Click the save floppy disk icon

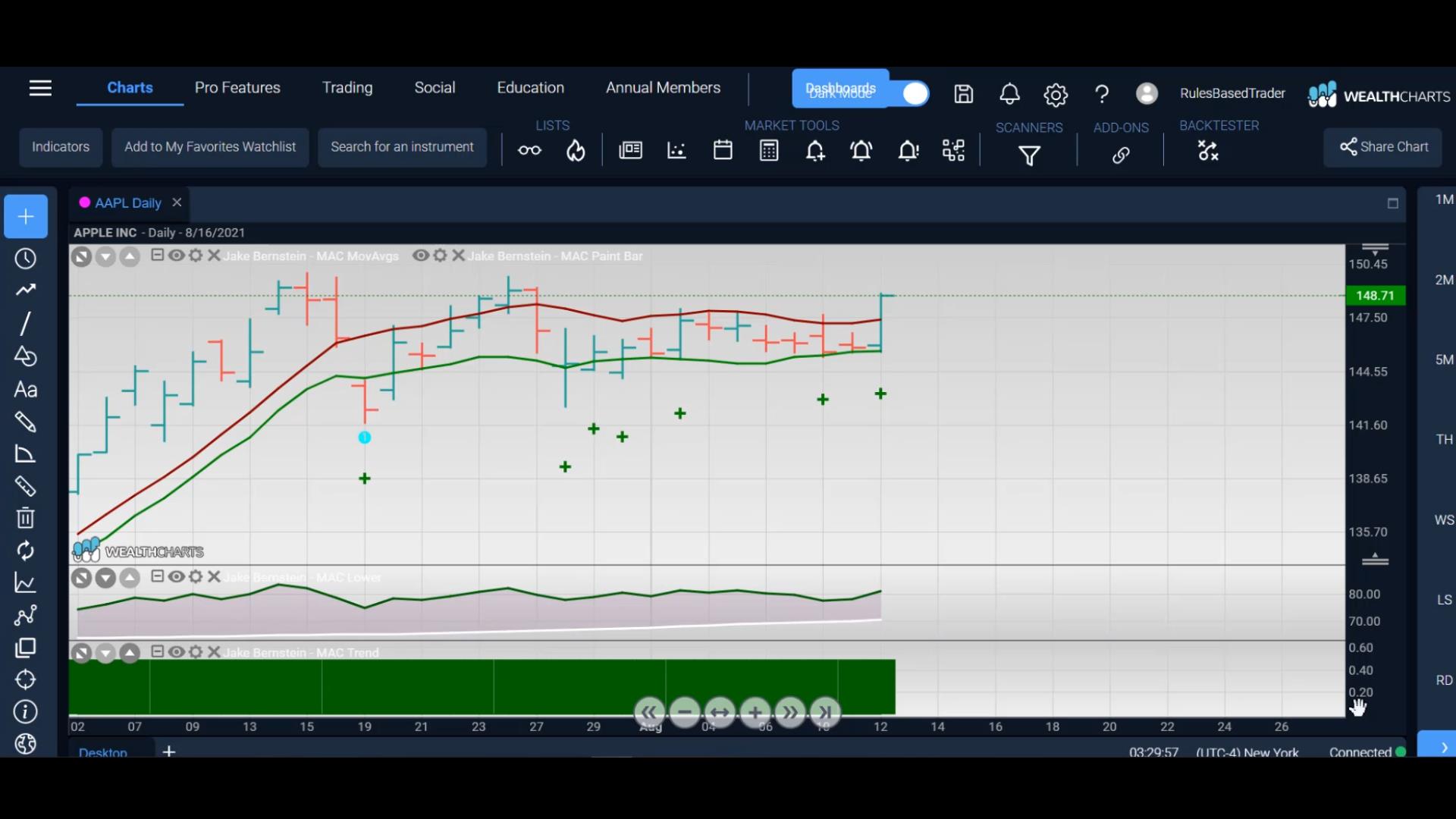[963, 94]
